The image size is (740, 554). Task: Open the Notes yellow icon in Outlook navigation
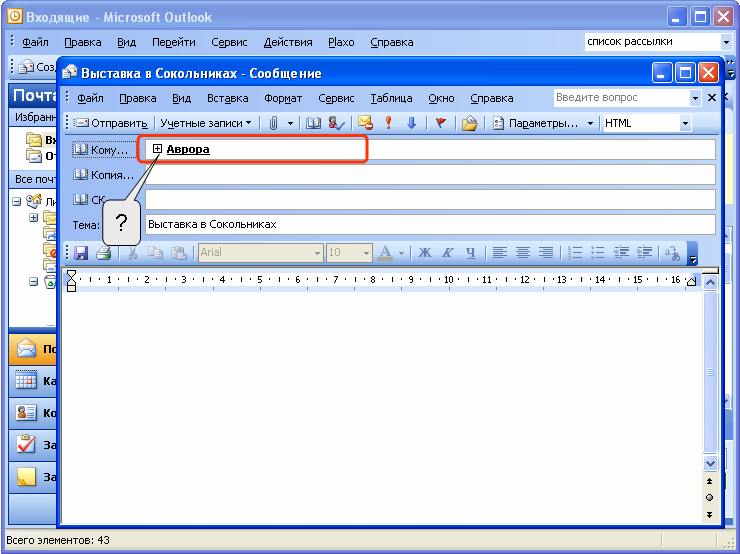pos(26,477)
